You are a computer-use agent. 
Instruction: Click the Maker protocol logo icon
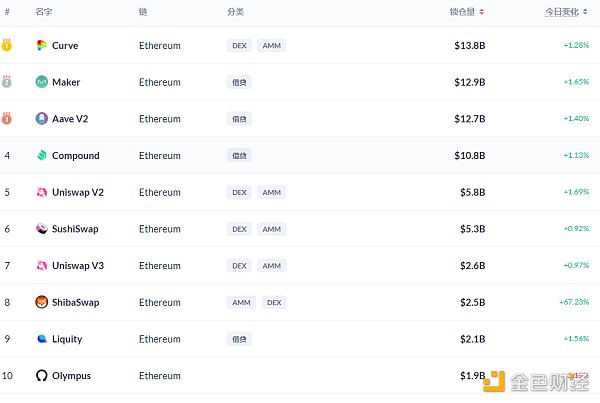pos(41,82)
